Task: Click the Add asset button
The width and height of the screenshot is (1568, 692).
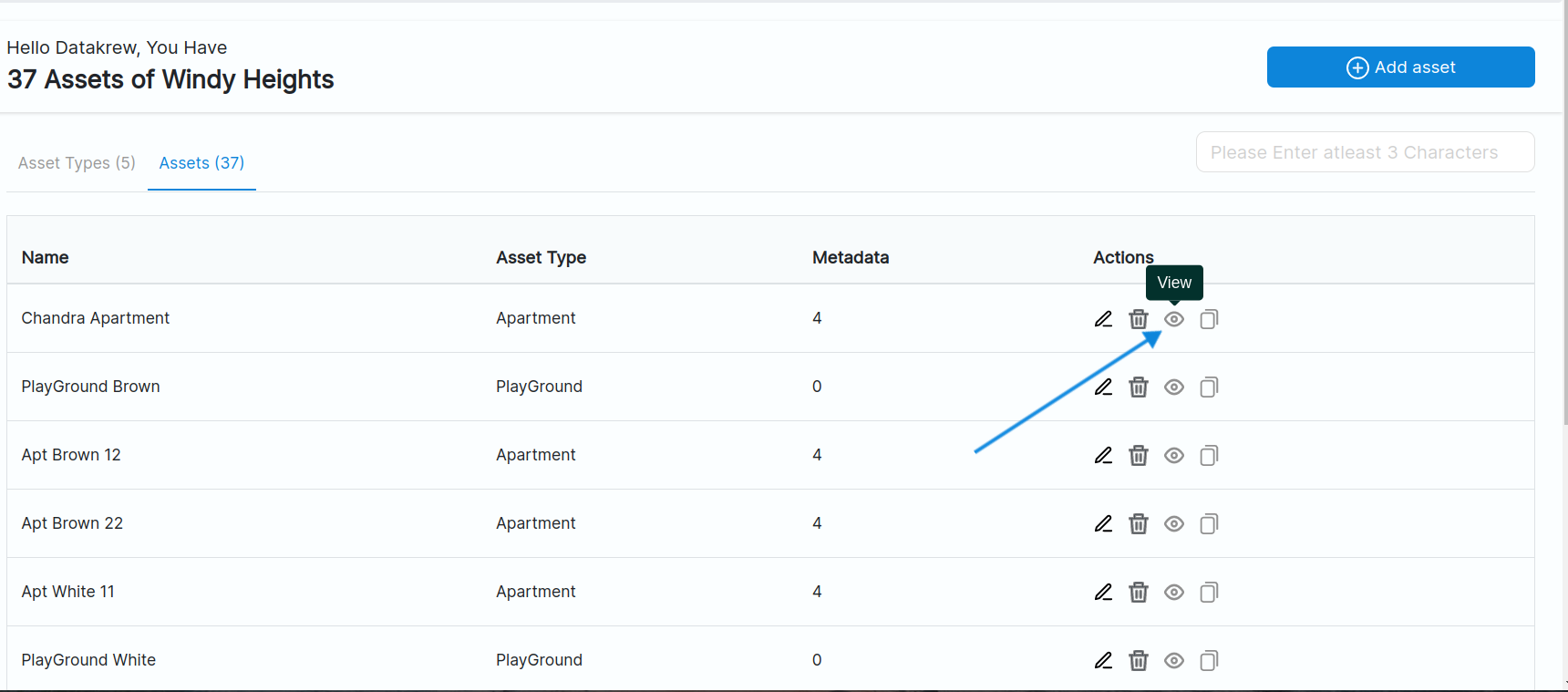Action: click(1400, 67)
